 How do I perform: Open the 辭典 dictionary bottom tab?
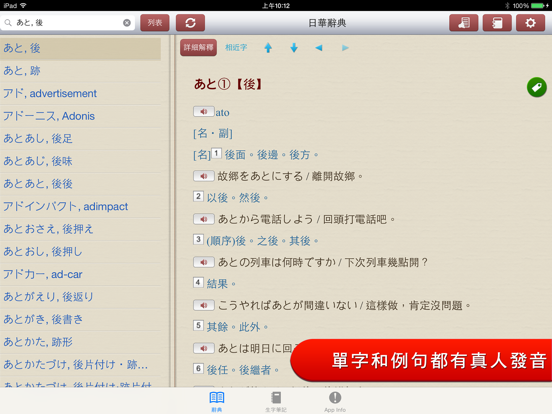pos(217,401)
